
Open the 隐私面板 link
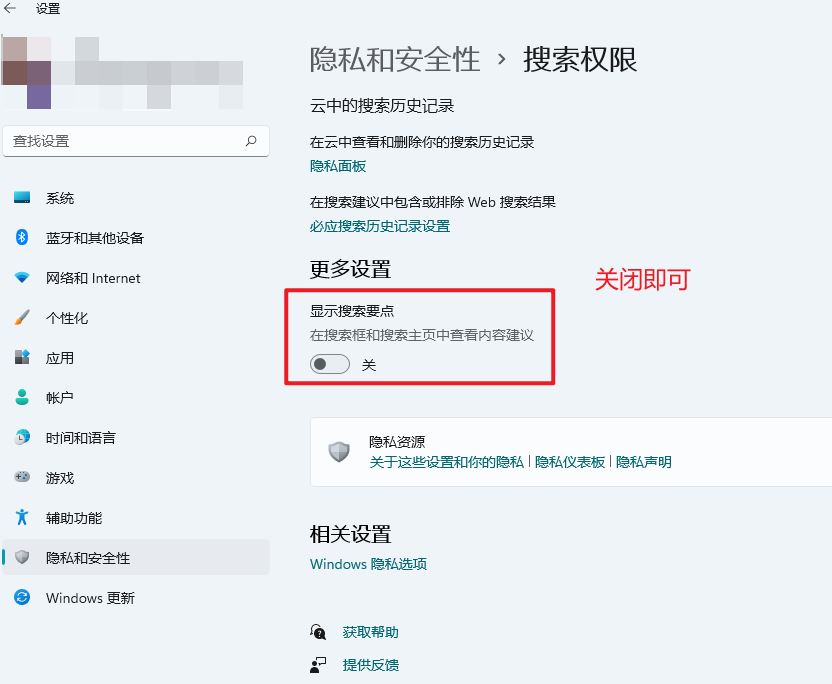pos(338,166)
